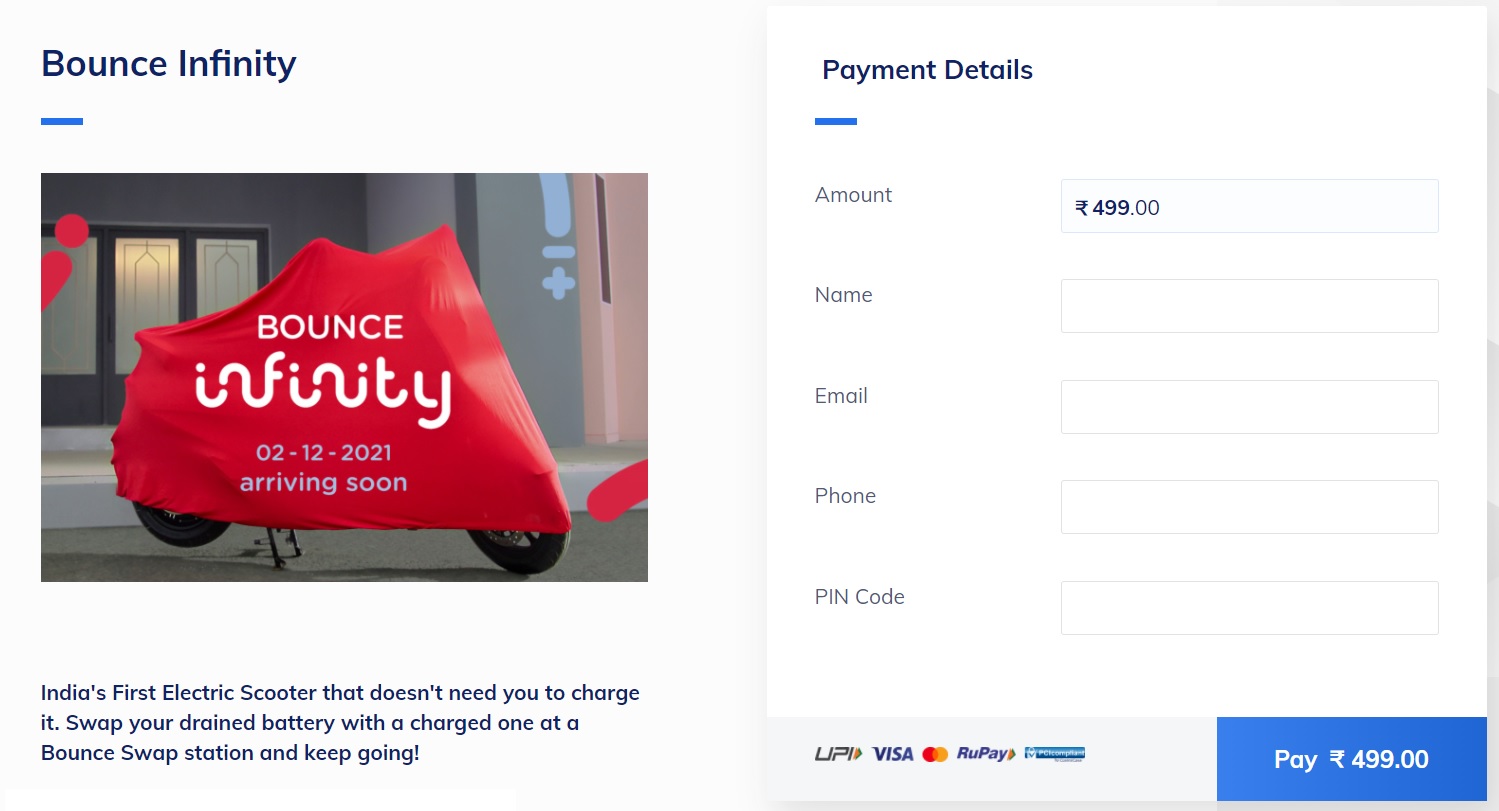Click into the Email text box
Viewport: 1499px width, 811px height.
(x=1249, y=407)
